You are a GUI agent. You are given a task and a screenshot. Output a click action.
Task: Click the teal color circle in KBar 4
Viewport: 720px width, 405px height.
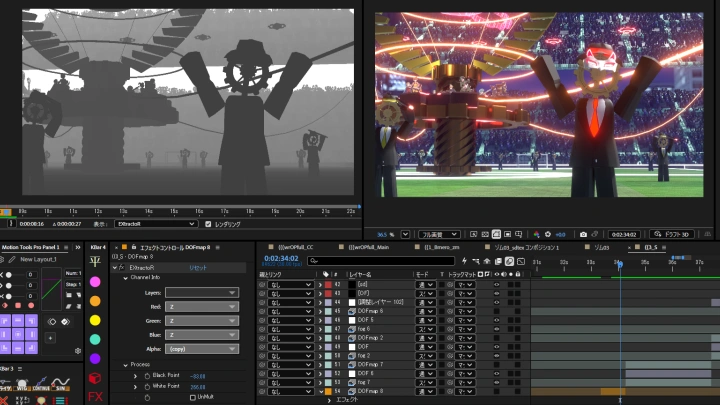[x=95, y=339]
